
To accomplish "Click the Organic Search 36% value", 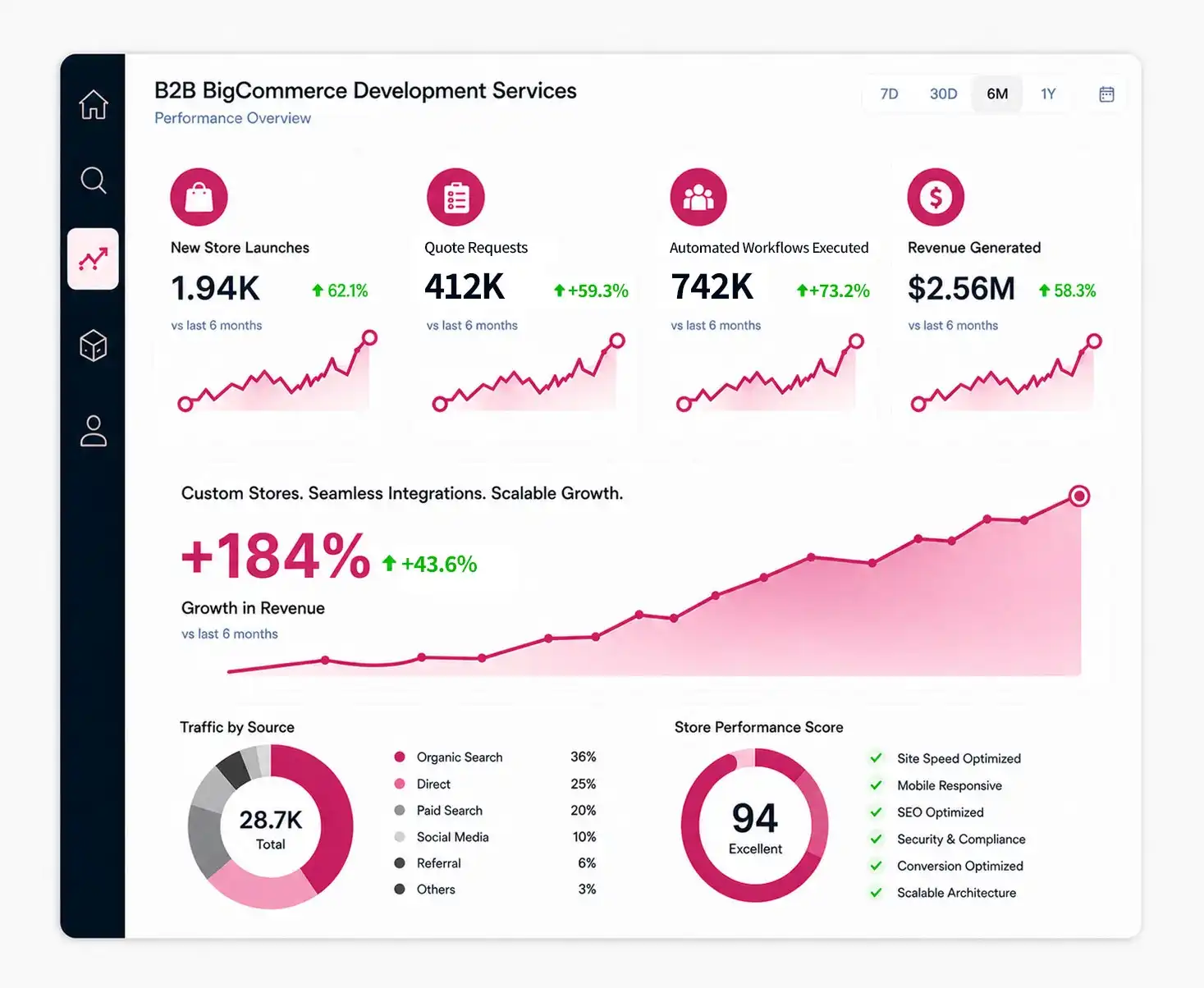I will tap(583, 757).
